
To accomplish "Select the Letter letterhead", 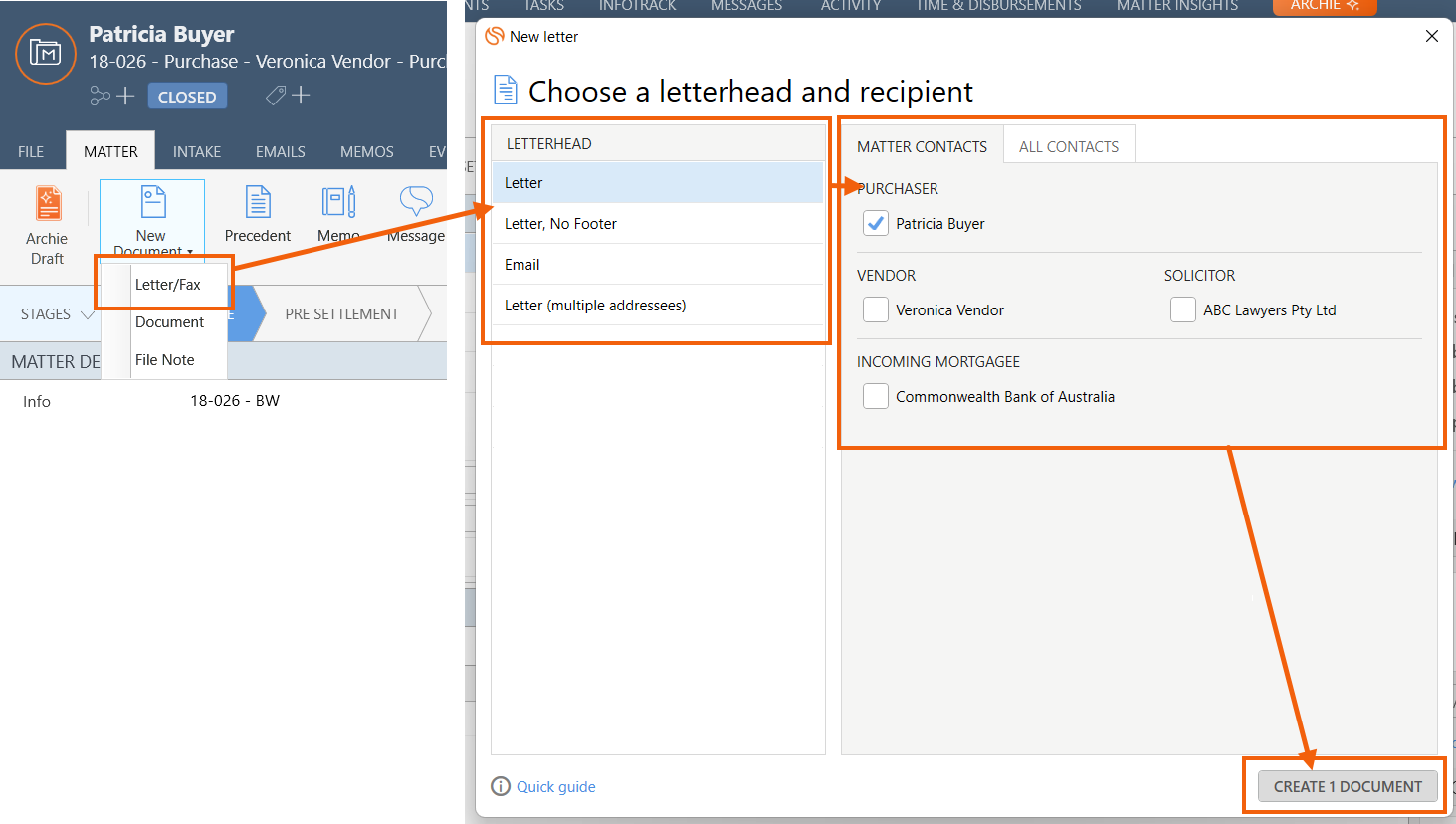I will click(x=658, y=183).
